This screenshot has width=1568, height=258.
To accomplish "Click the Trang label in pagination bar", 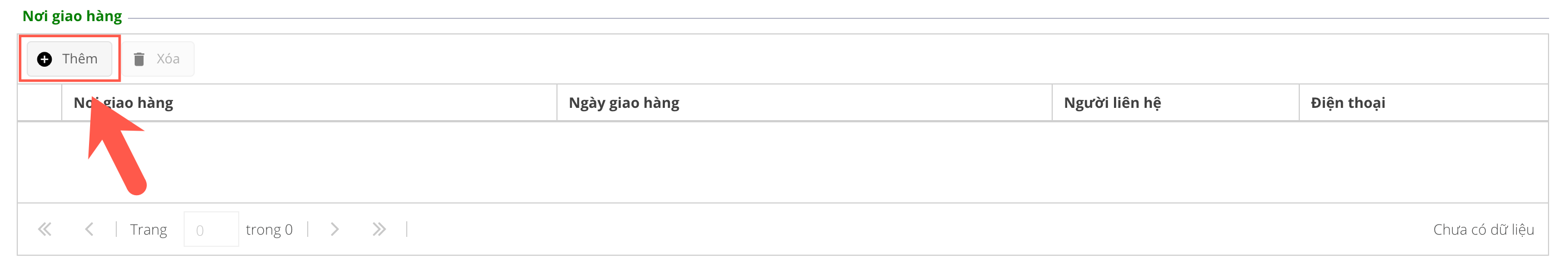I will pyautogui.click(x=148, y=230).
